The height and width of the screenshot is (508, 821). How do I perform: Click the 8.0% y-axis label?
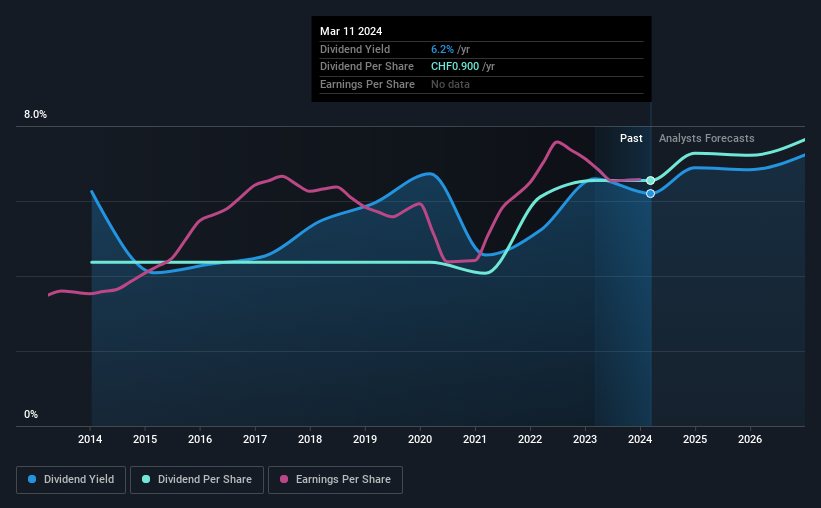(x=35, y=115)
